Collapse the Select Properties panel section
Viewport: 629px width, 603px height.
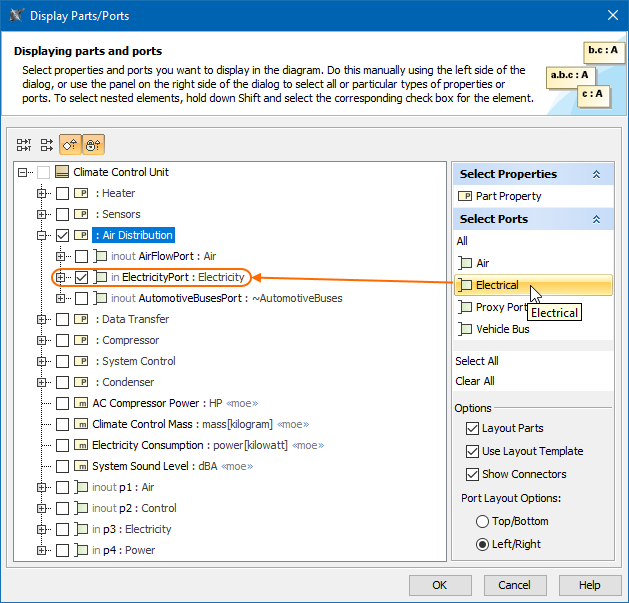[597, 174]
